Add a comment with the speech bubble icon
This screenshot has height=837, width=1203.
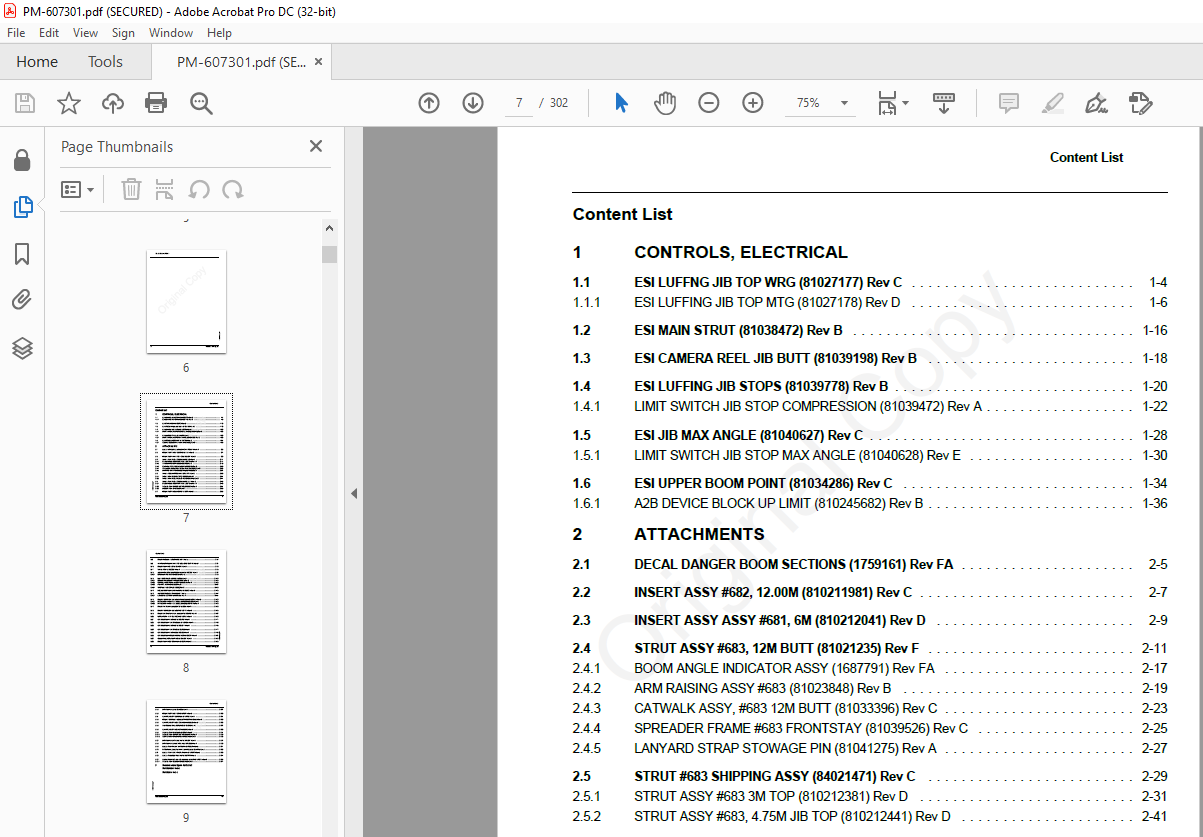pyautogui.click(x=1009, y=103)
